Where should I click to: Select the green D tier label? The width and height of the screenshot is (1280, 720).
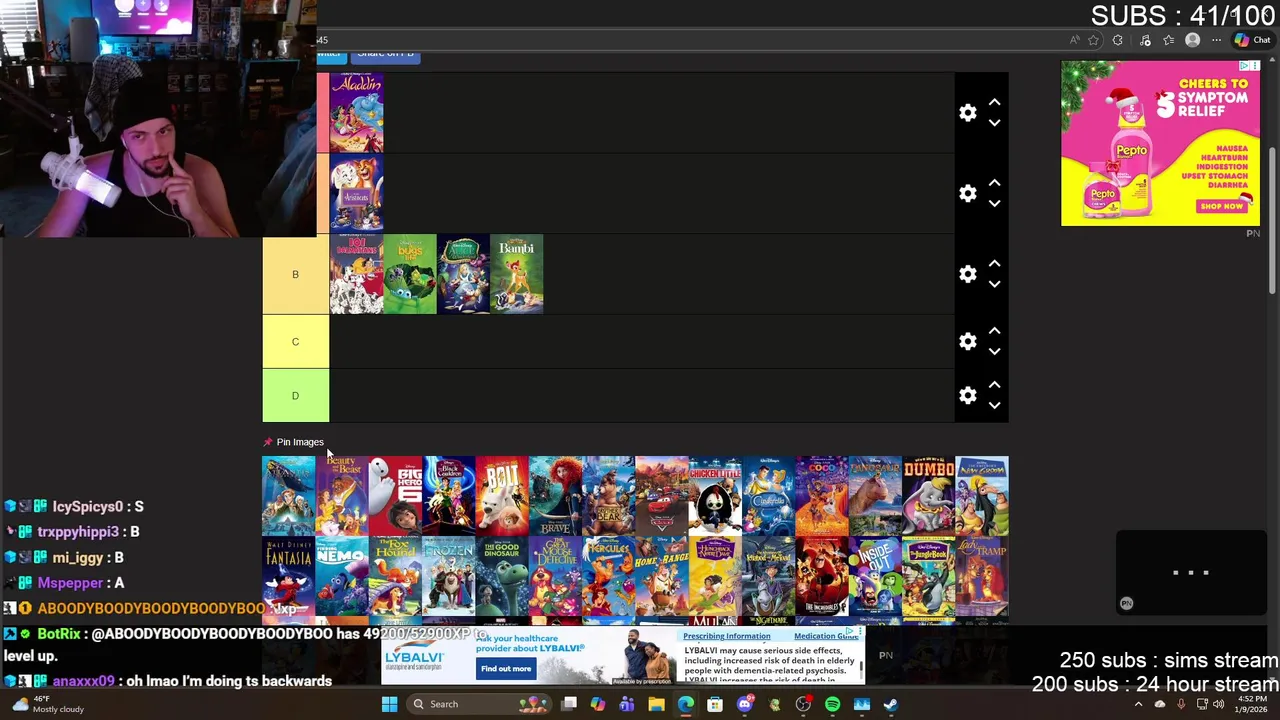[x=295, y=396]
